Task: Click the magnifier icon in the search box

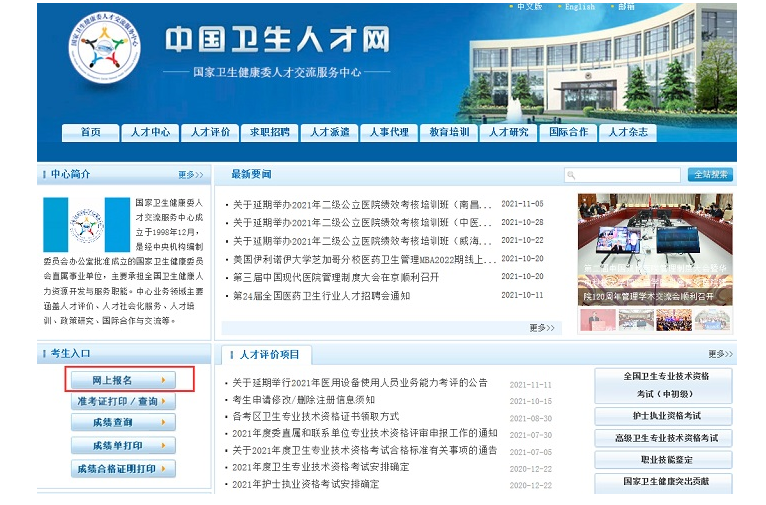Action: 571,175
